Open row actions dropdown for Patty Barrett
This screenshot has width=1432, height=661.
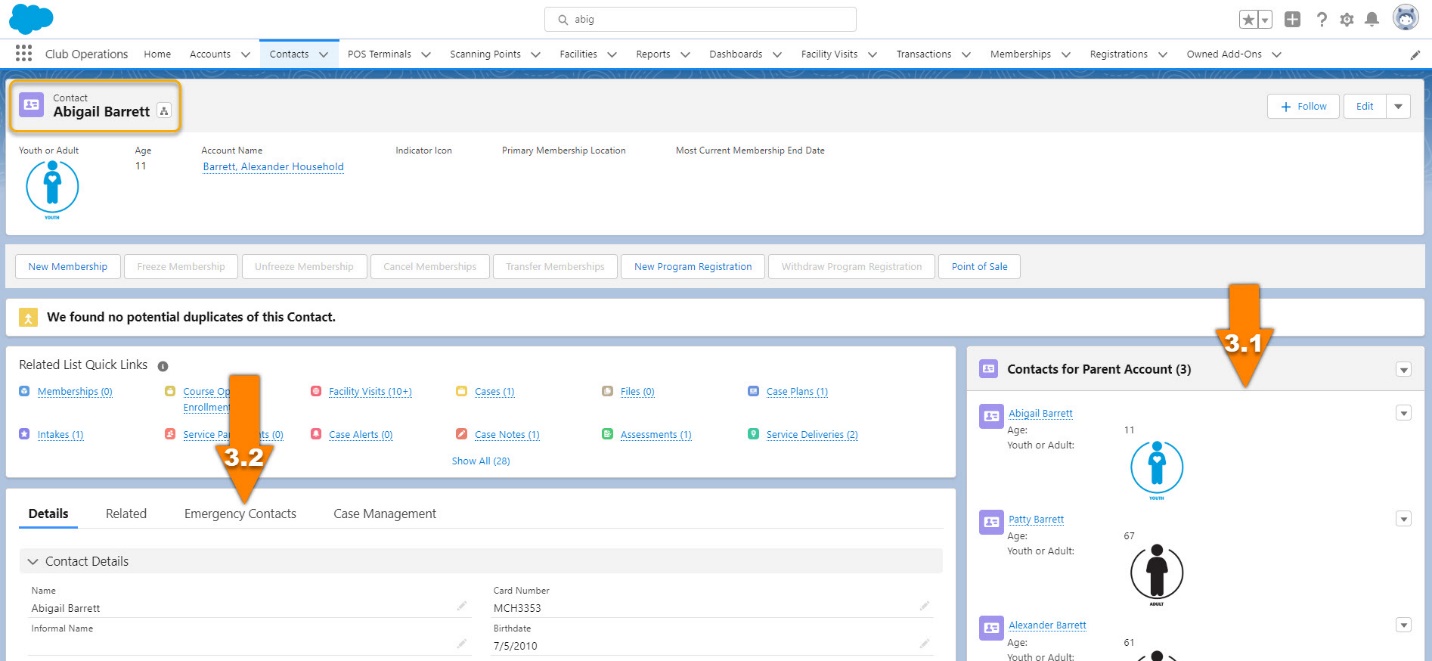(x=1404, y=518)
